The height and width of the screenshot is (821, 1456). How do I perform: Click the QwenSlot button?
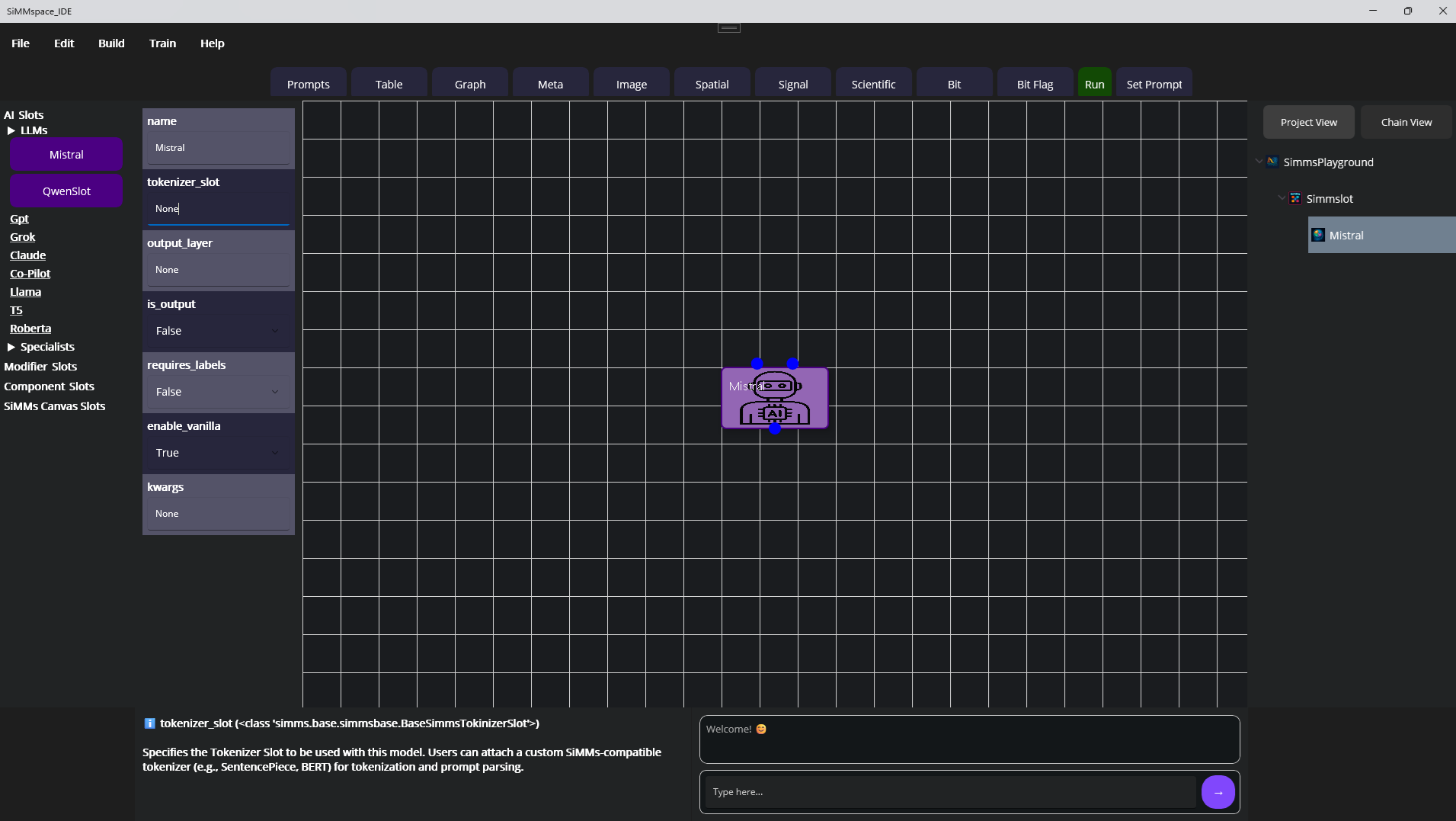66,191
